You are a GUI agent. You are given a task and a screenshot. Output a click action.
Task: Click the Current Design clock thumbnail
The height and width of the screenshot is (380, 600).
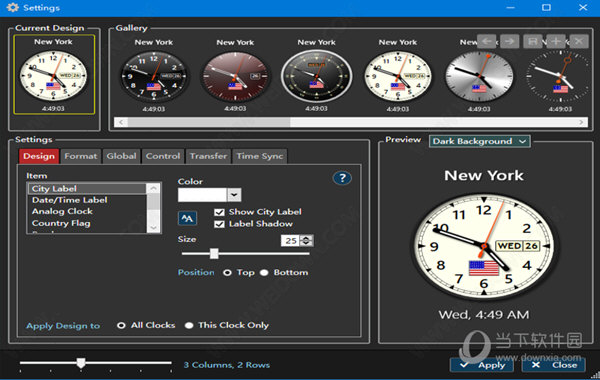(54, 75)
